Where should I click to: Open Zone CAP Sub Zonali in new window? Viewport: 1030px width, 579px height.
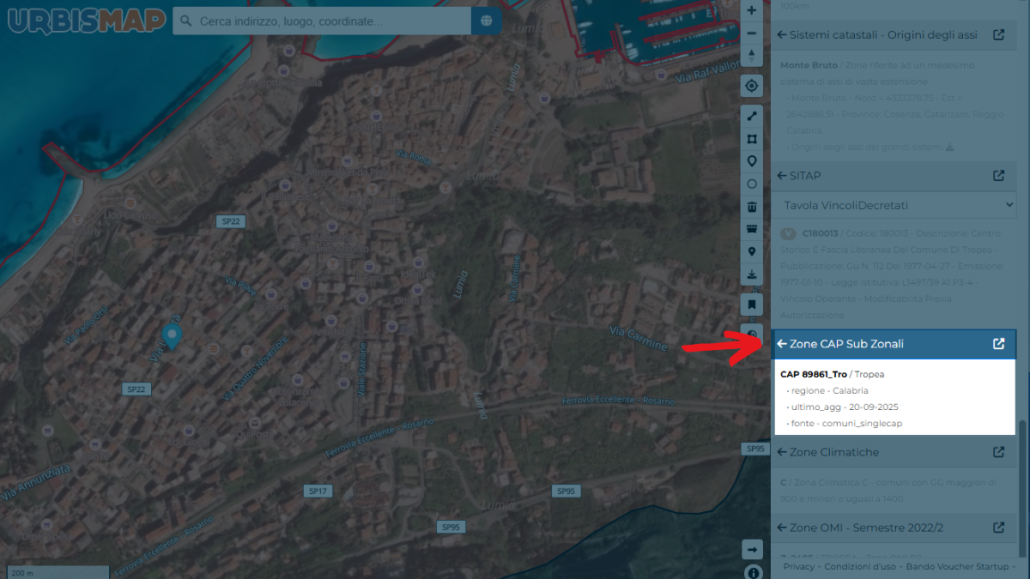click(998, 344)
